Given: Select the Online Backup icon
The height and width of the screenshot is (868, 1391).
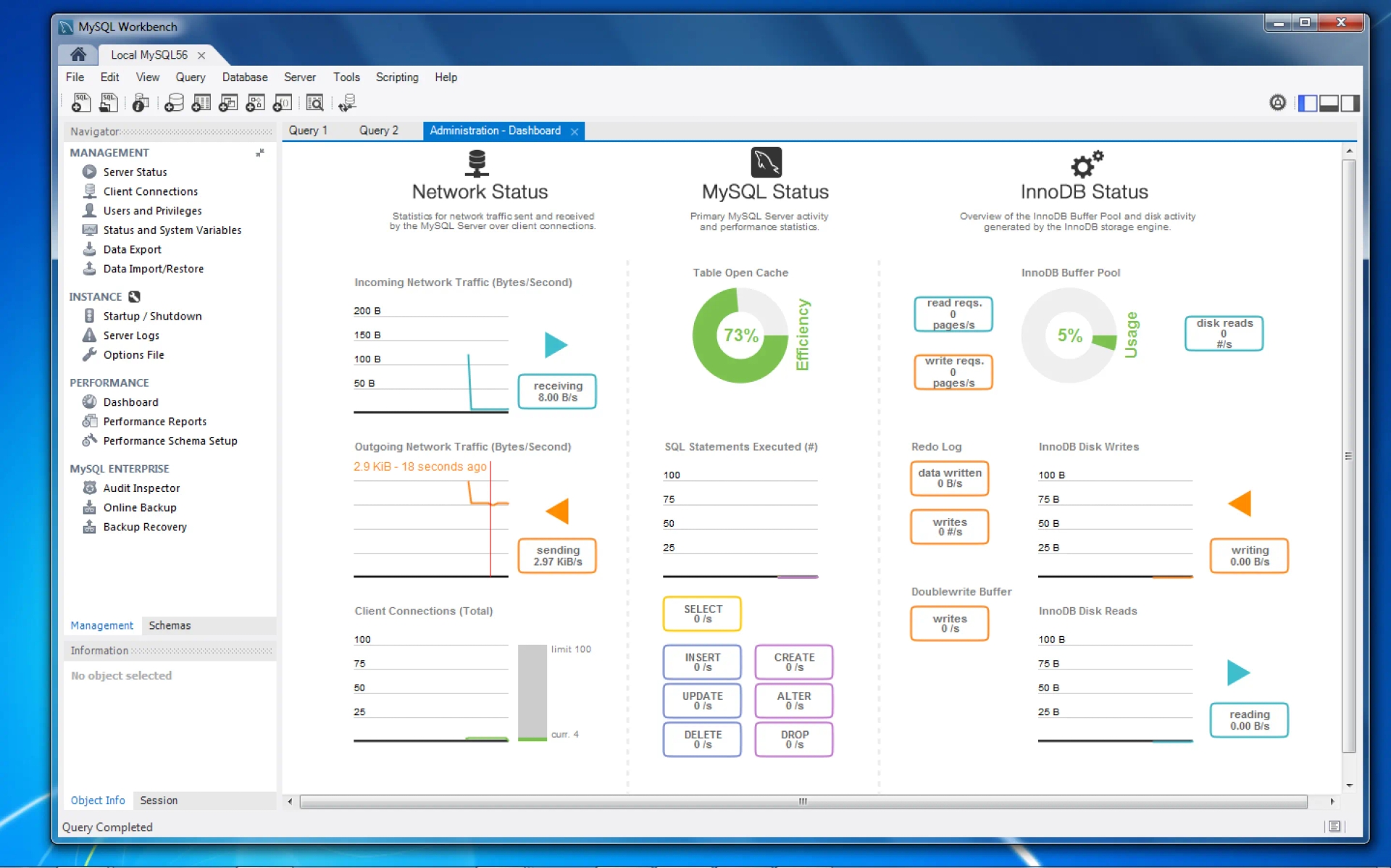Looking at the screenshot, I should point(89,507).
